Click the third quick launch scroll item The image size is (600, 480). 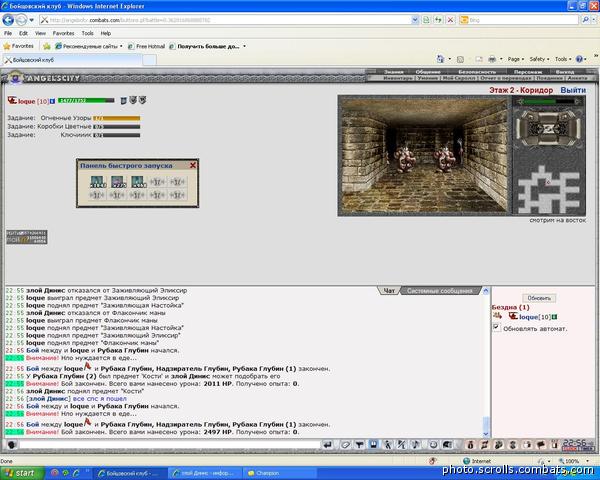tap(139, 182)
